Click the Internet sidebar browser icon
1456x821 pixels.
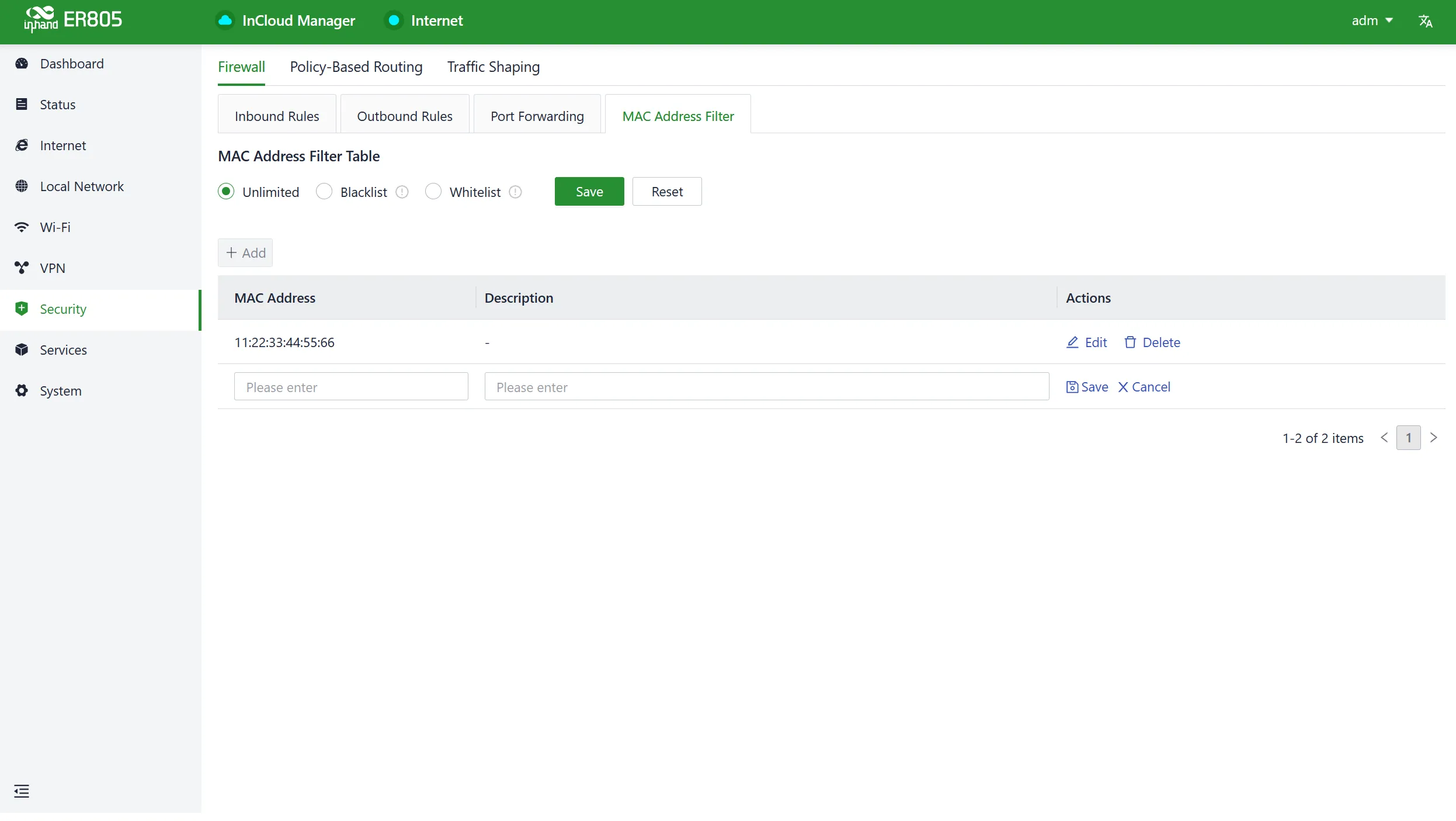[22, 146]
